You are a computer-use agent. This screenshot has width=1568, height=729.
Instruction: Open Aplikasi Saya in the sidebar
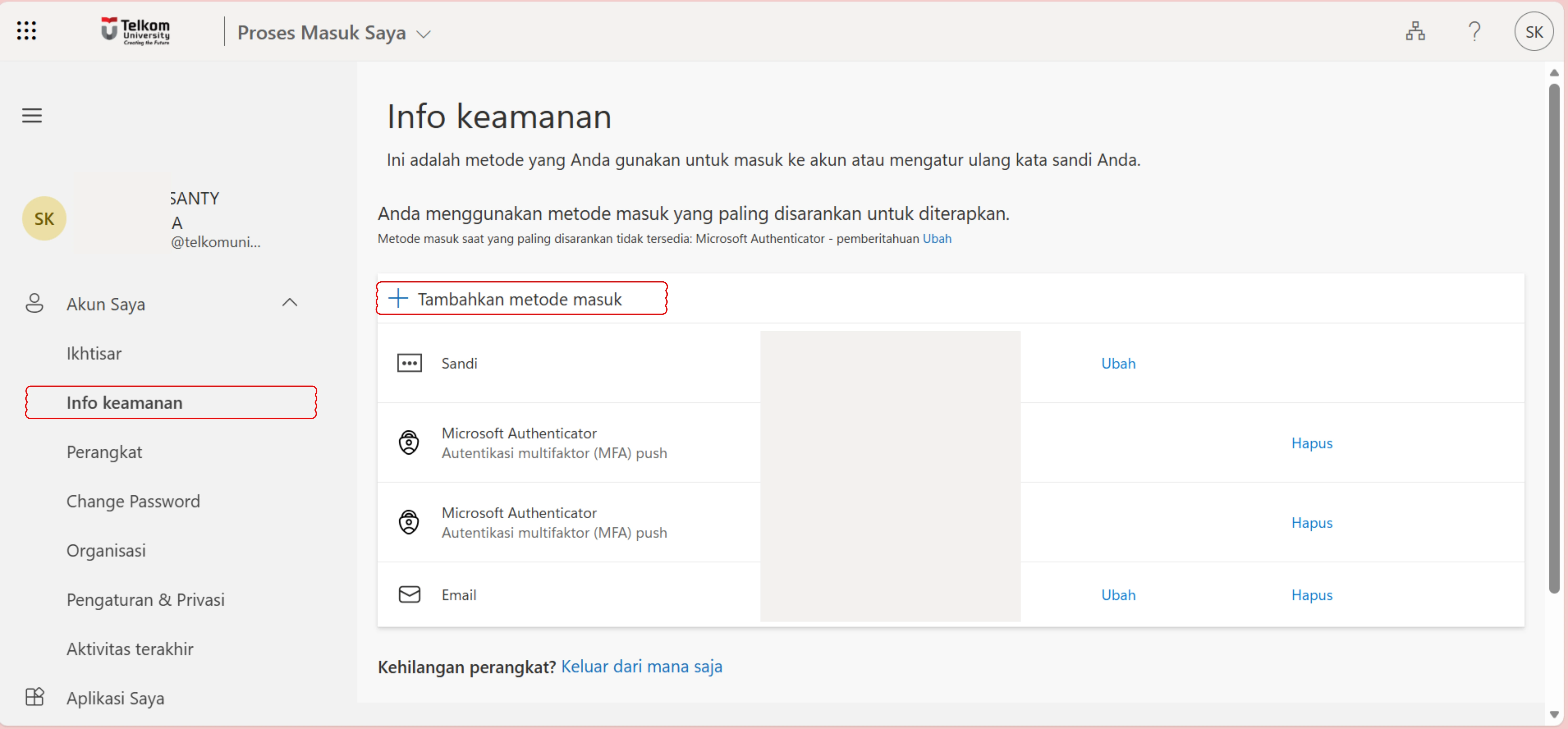click(x=115, y=698)
